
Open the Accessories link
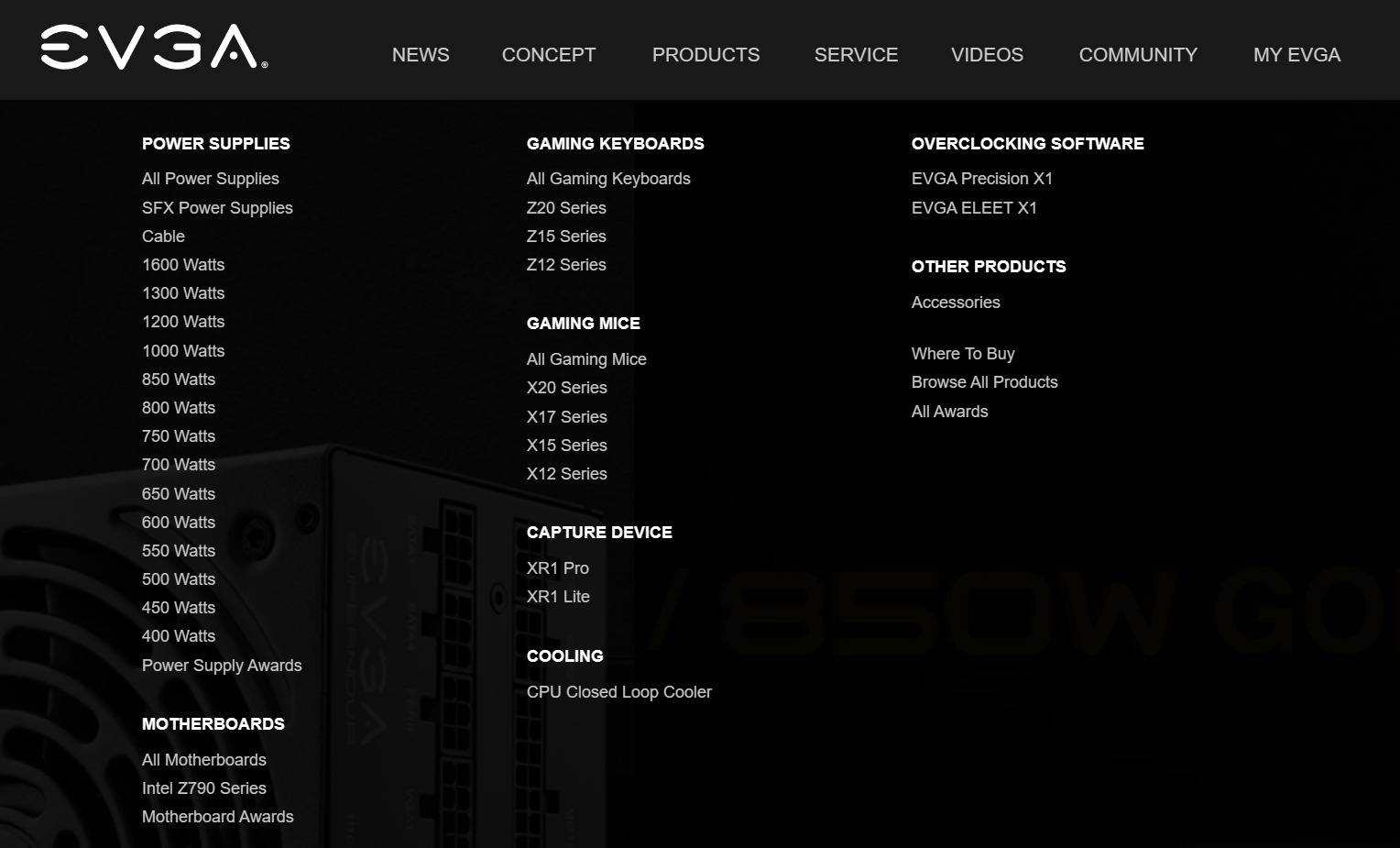[956, 303]
